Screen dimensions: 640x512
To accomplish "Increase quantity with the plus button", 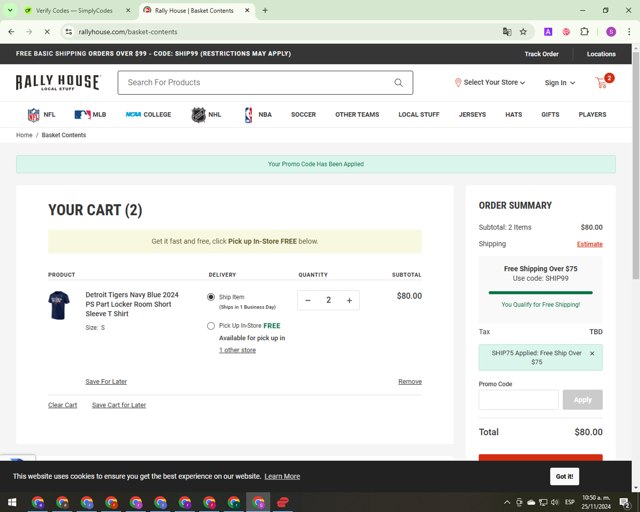I will pyautogui.click(x=349, y=300).
